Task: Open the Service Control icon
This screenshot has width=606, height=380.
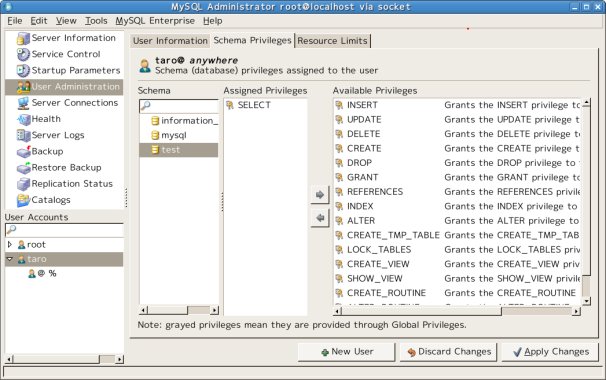Action: click(x=23, y=55)
